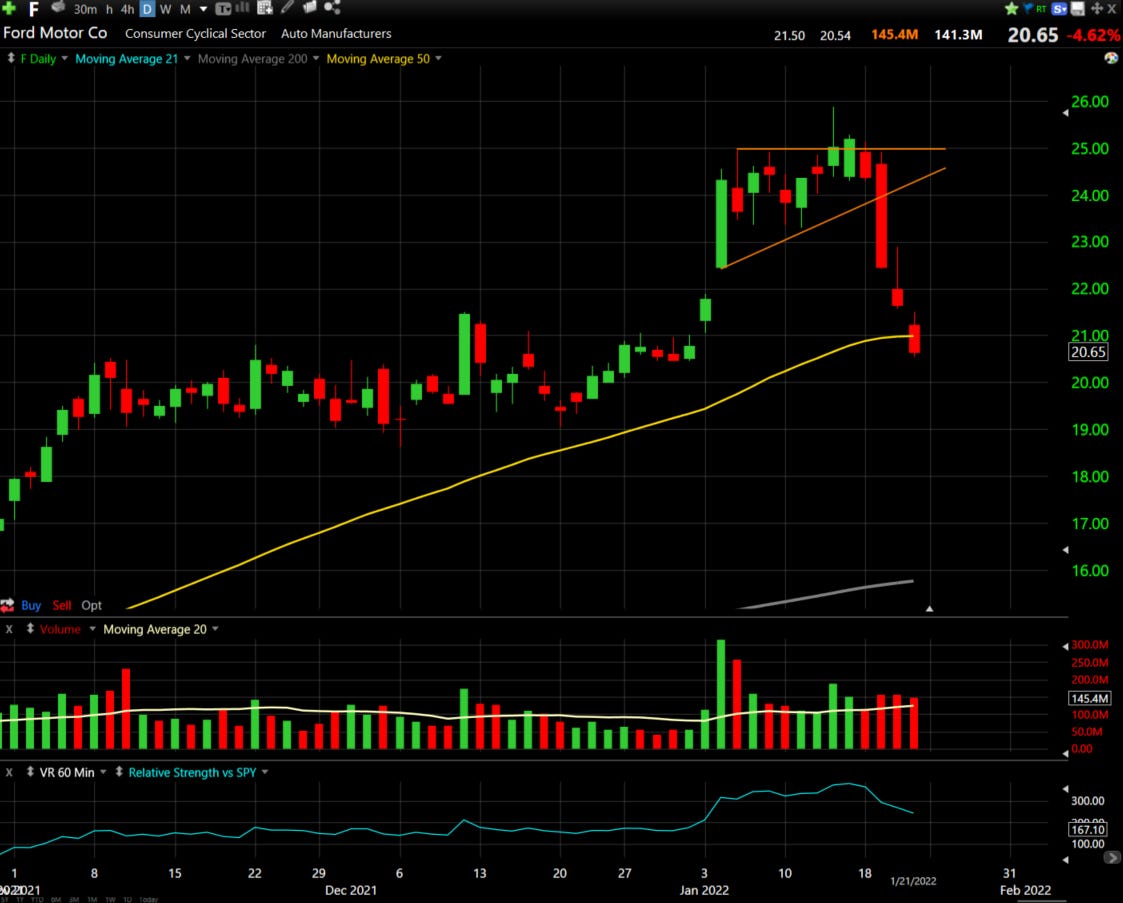Screen dimensions: 1123x903
Task: Open the Volume indicator dropdown
Action: point(92,629)
